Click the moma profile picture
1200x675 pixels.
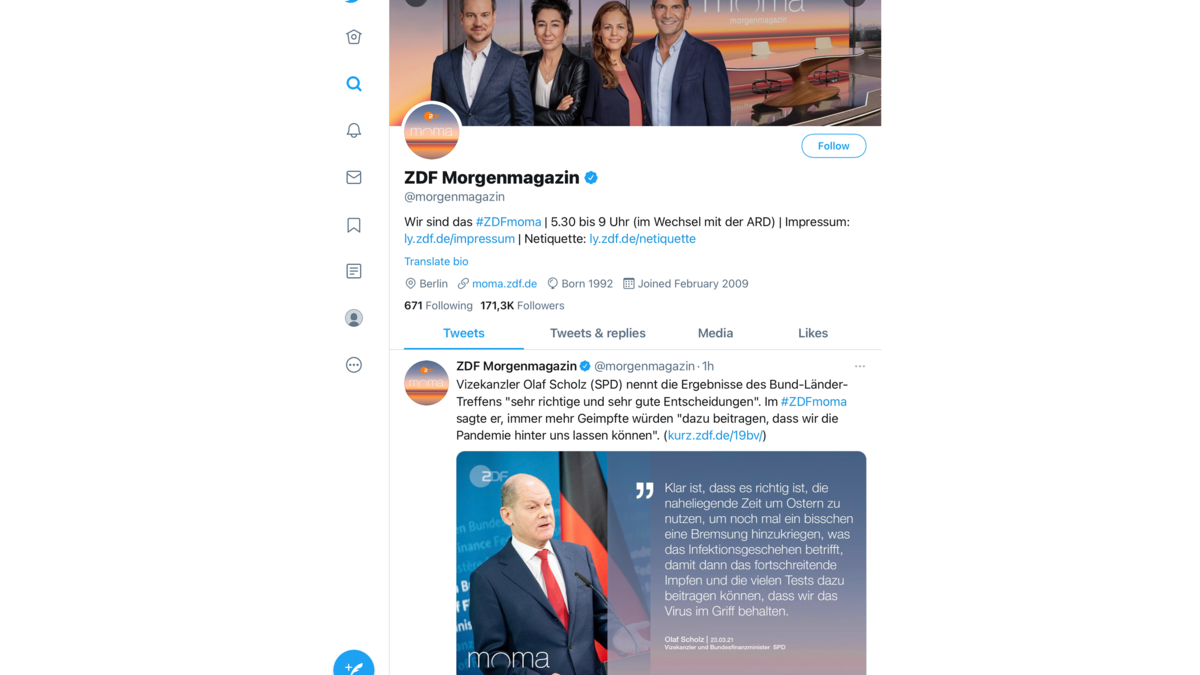432,131
